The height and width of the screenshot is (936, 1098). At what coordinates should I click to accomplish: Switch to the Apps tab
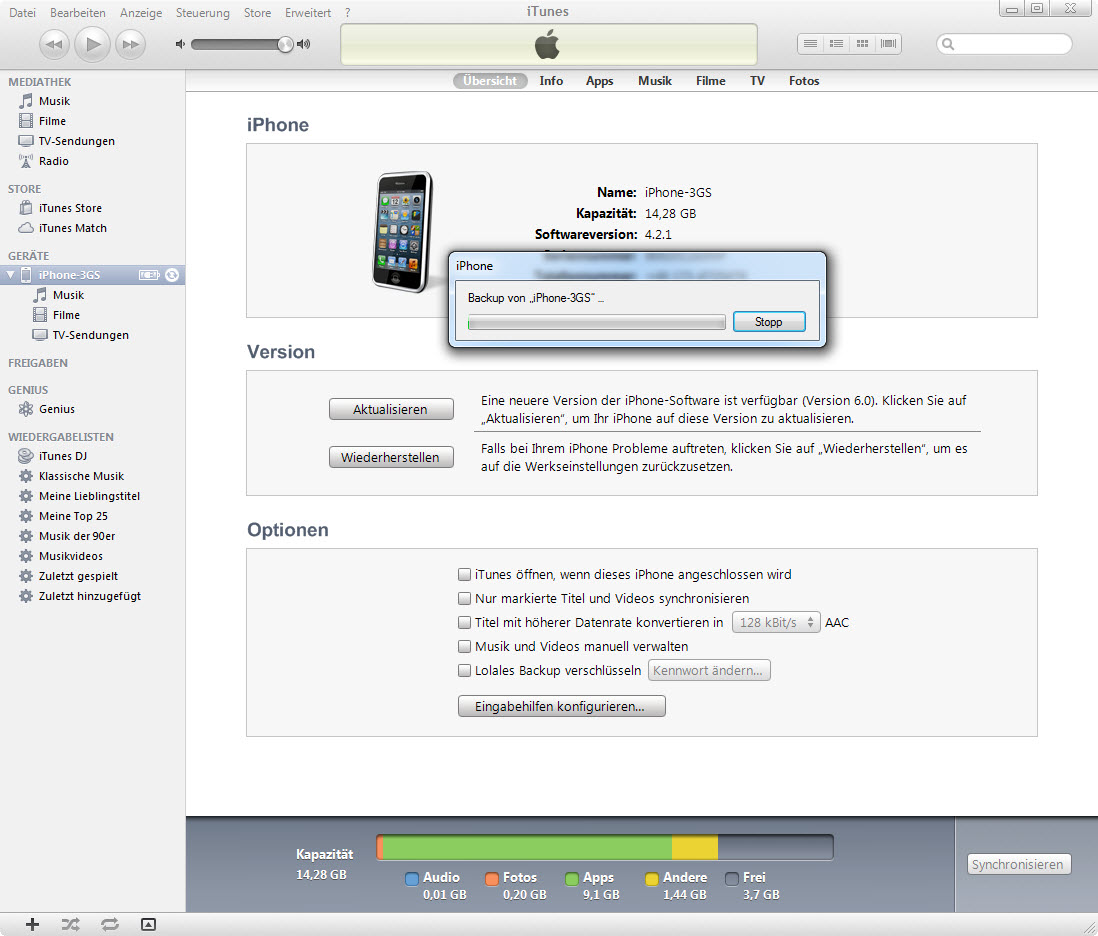pos(599,81)
